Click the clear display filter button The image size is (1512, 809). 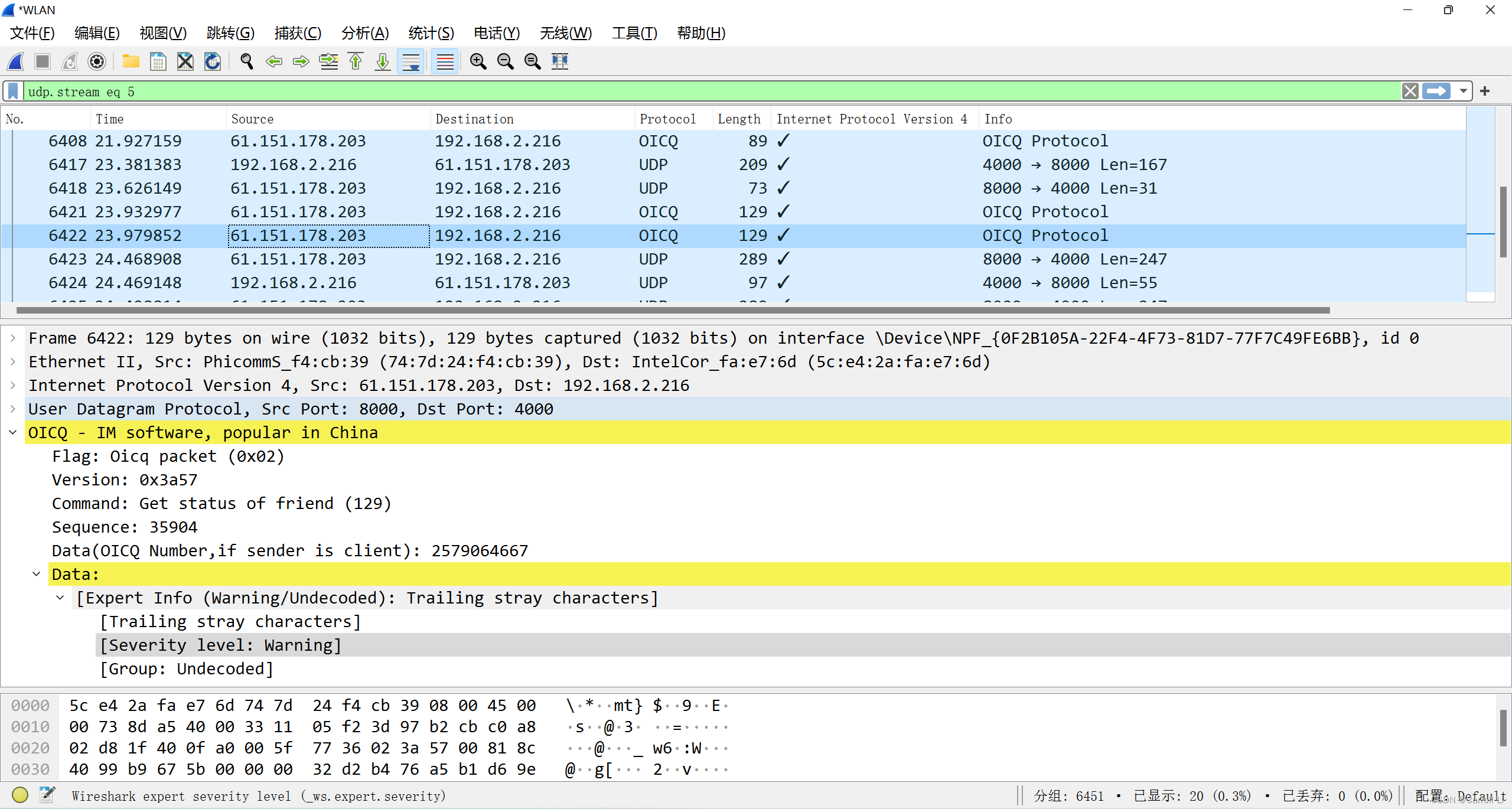[1411, 92]
